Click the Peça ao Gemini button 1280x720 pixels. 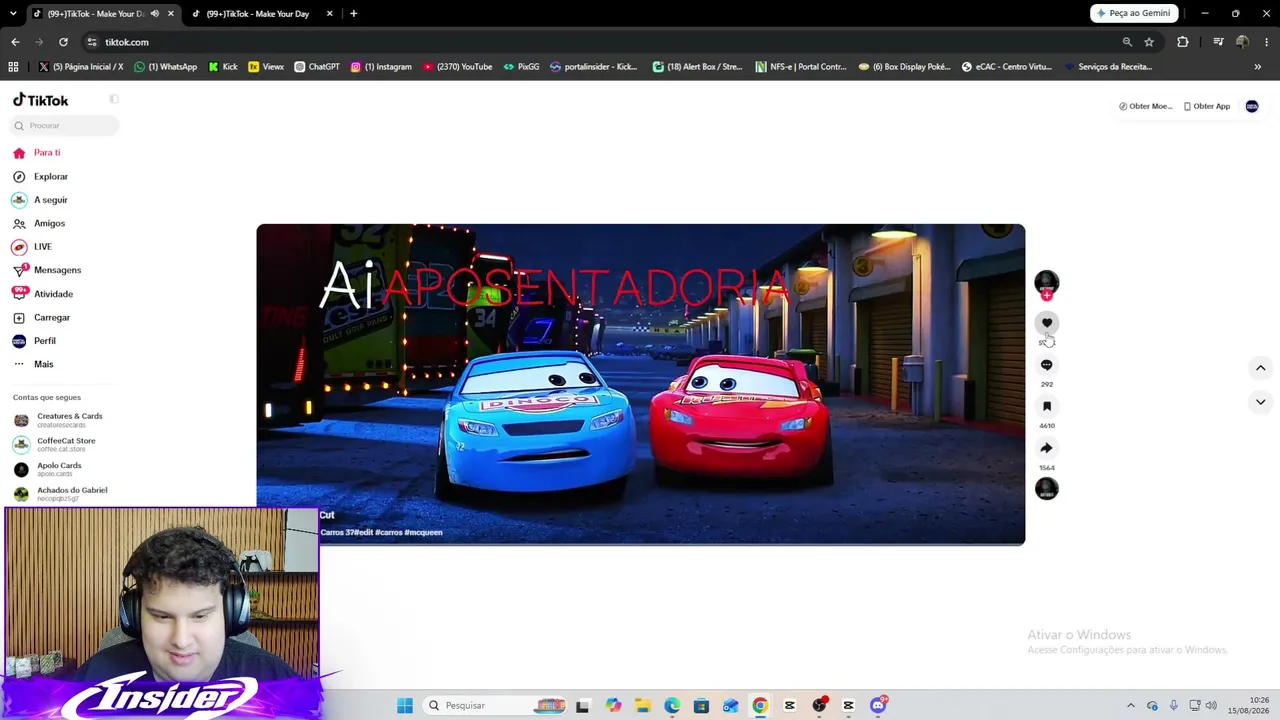point(1134,13)
